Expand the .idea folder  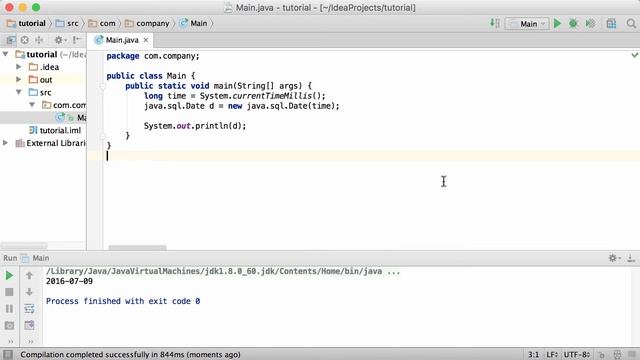18,67
